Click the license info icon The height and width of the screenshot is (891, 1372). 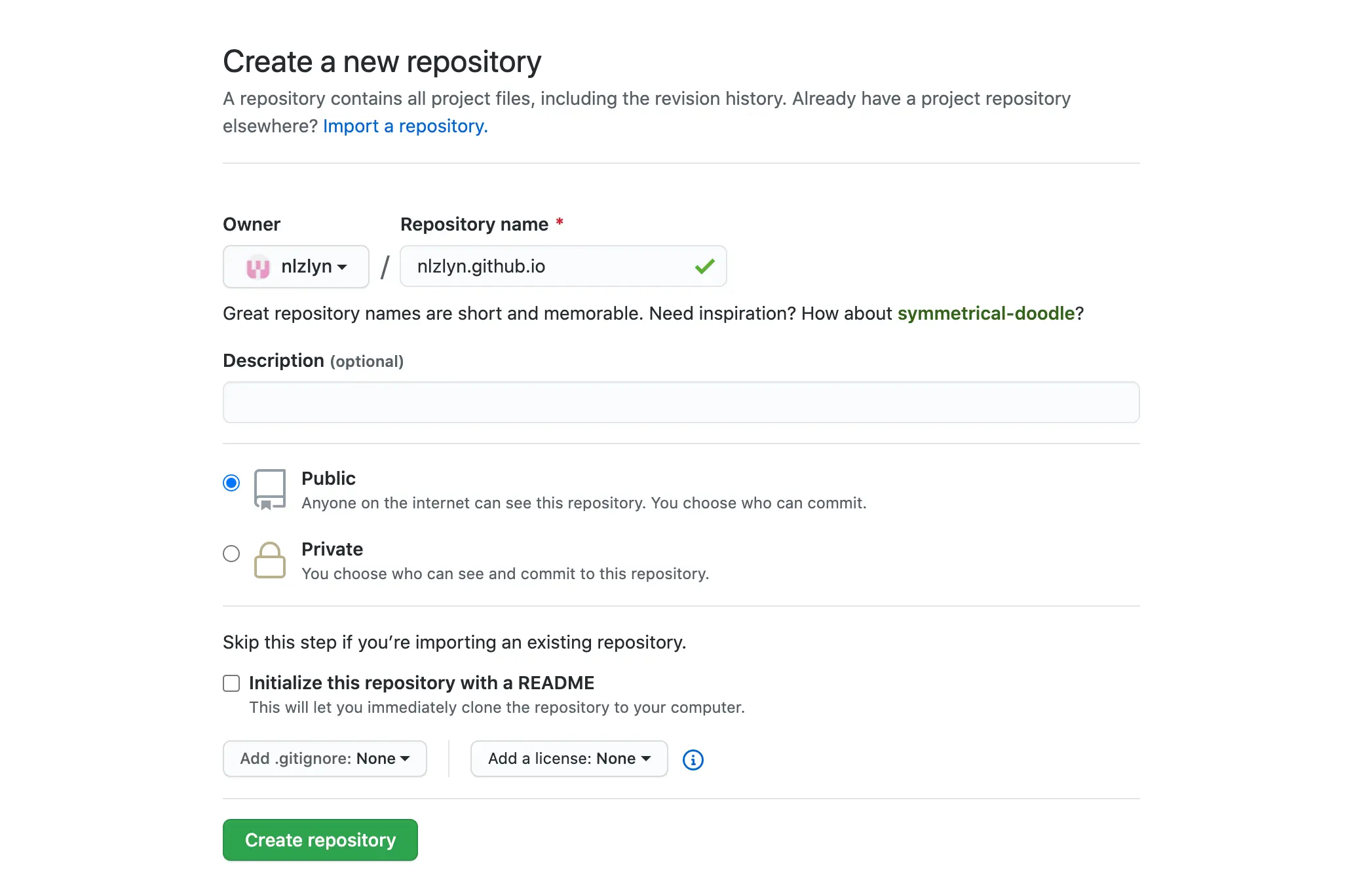(693, 759)
